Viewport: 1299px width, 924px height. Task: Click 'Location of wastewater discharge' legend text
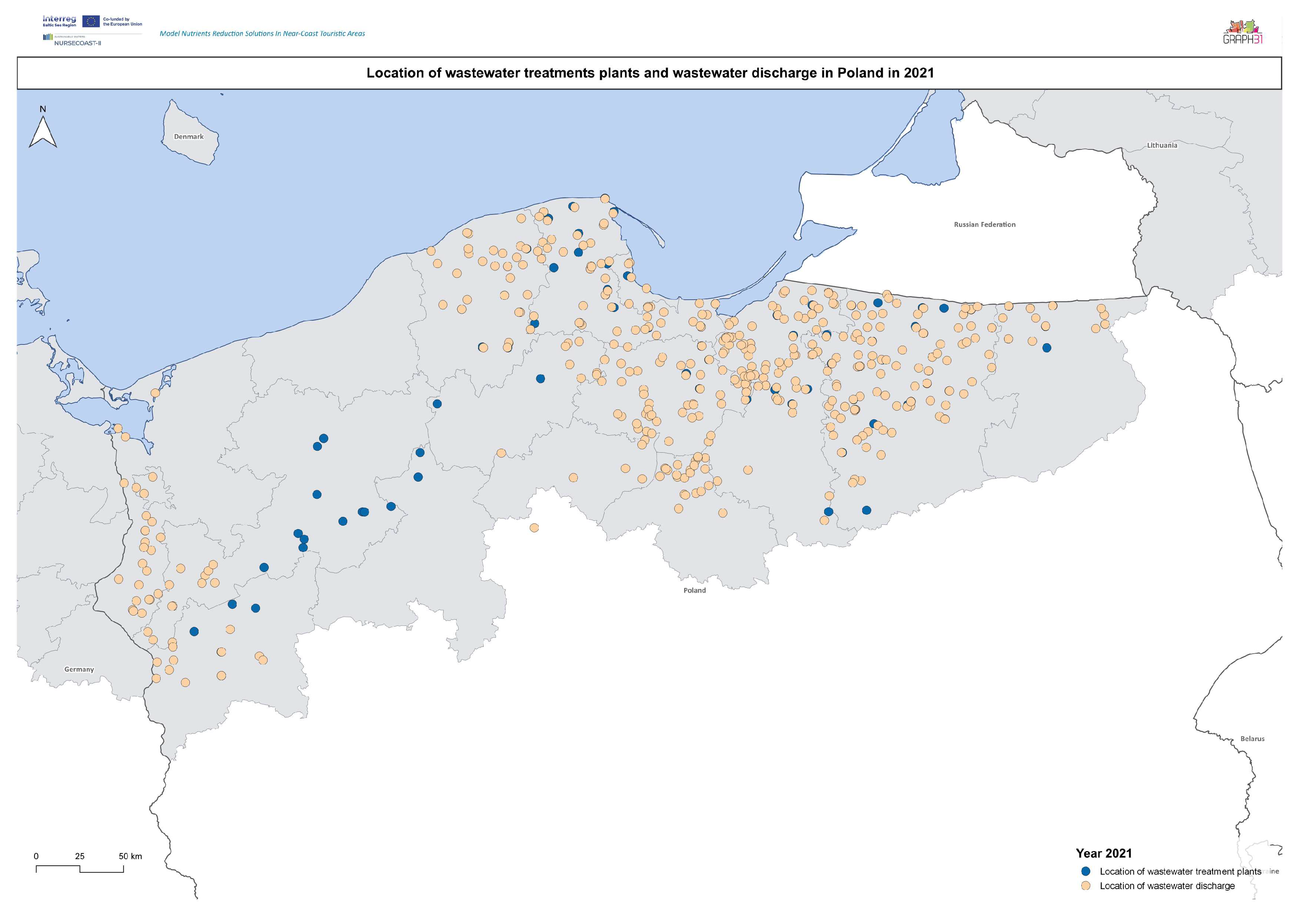(1167, 886)
